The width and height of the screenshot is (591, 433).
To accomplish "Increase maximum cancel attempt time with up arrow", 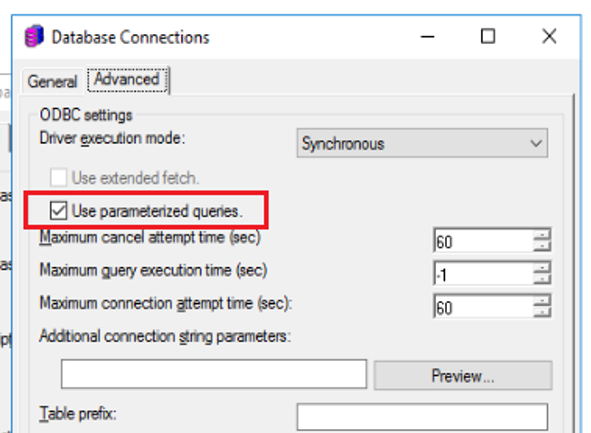I will click(542, 235).
